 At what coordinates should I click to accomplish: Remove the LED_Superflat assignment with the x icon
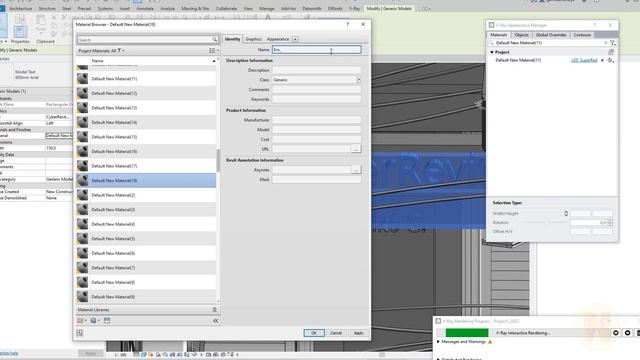point(602,60)
